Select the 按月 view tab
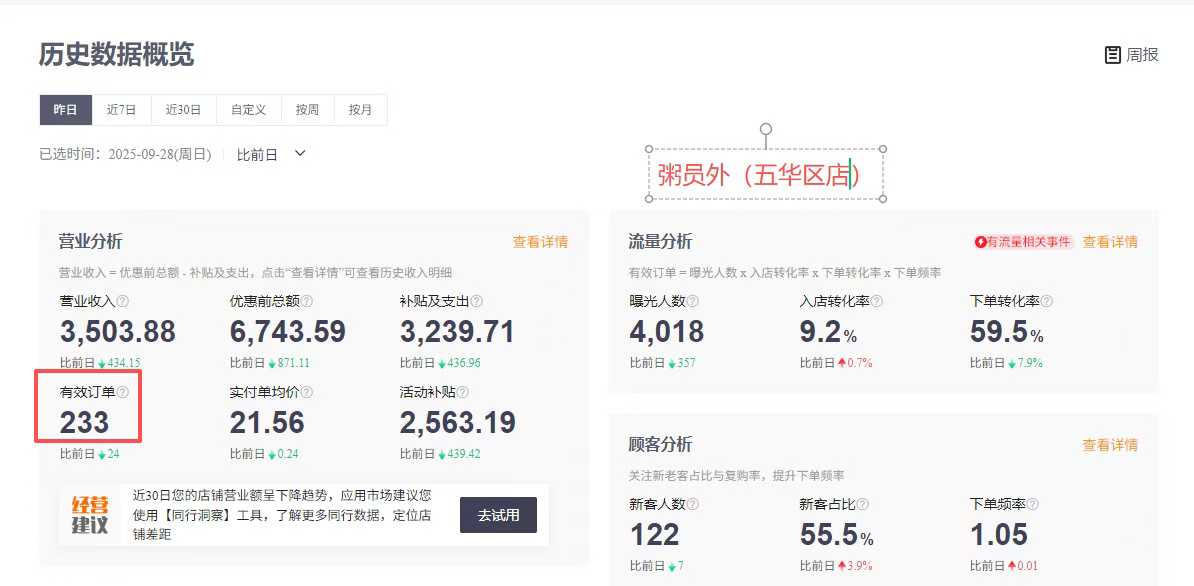 tap(360, 110)
